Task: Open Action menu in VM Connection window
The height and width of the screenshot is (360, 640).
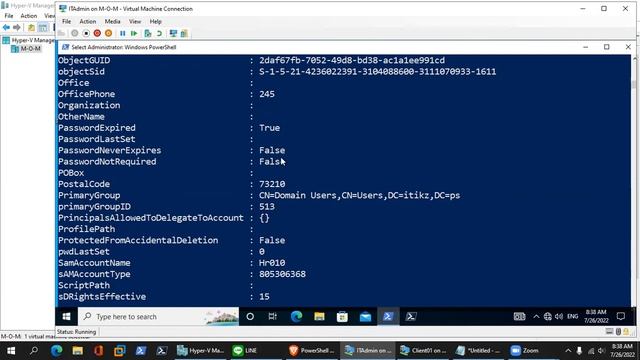Action: (88, 21)
